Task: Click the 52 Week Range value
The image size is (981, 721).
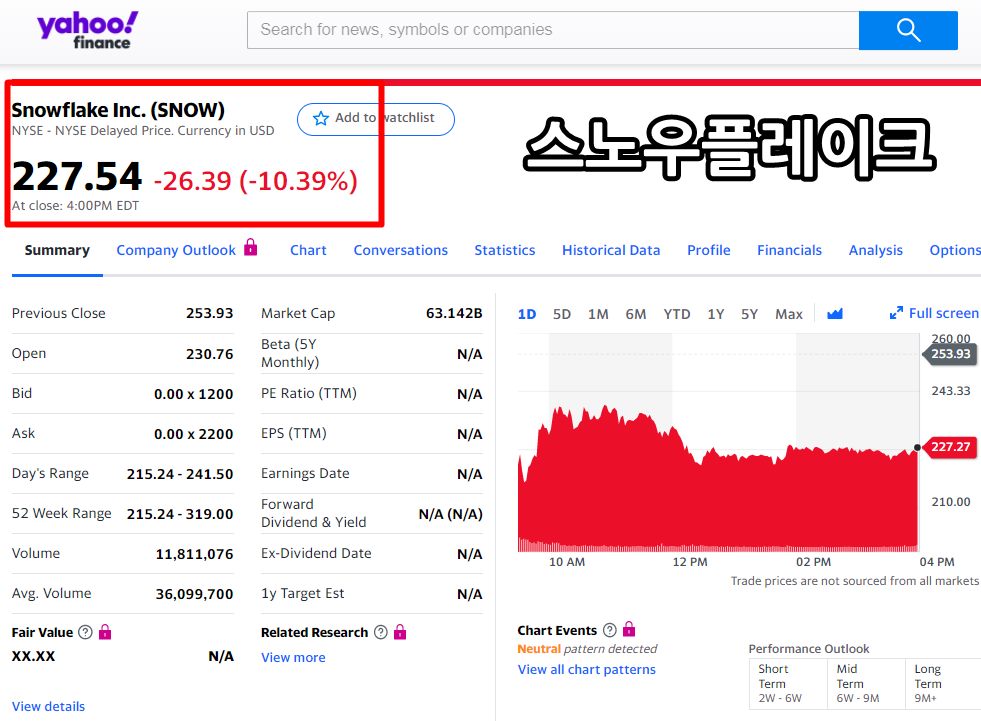Action: click(180, 514)
